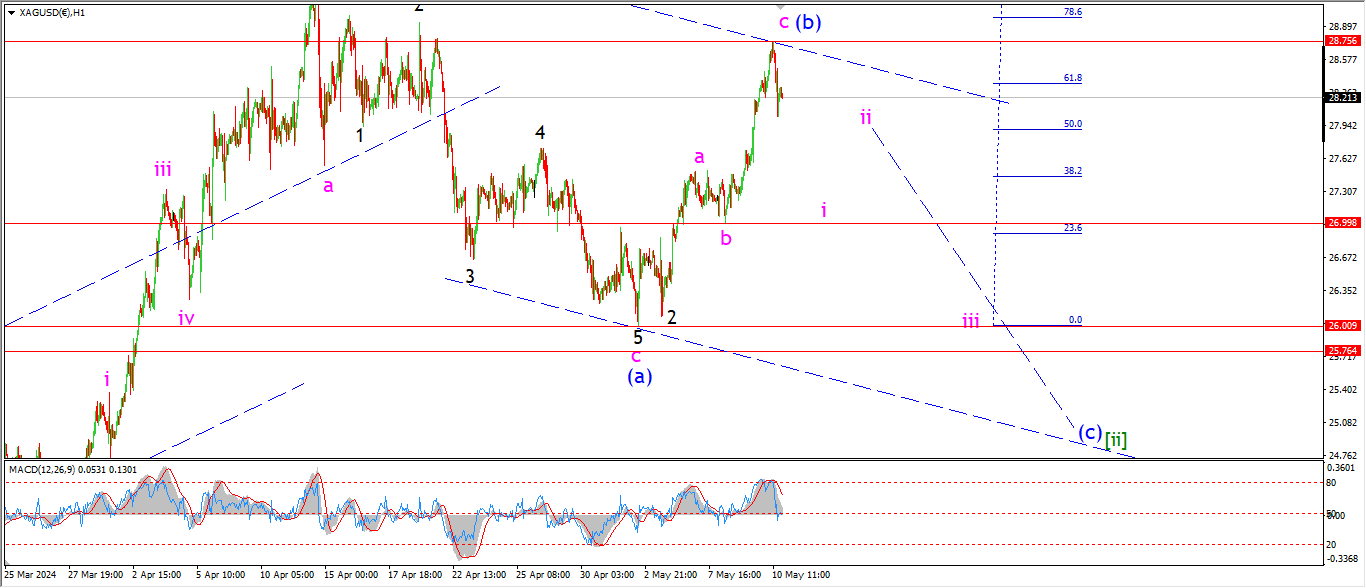Screen dimensions: 1366x588
Task: Select the black 3 wave label
Action: coord(470,276)
